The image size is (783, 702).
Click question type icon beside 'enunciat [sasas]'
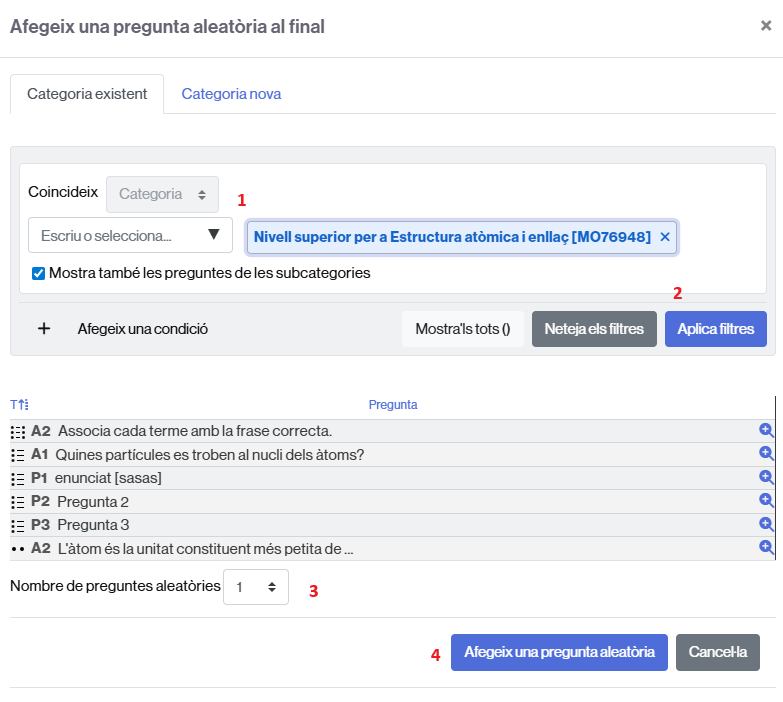click(x=18, y=479)
